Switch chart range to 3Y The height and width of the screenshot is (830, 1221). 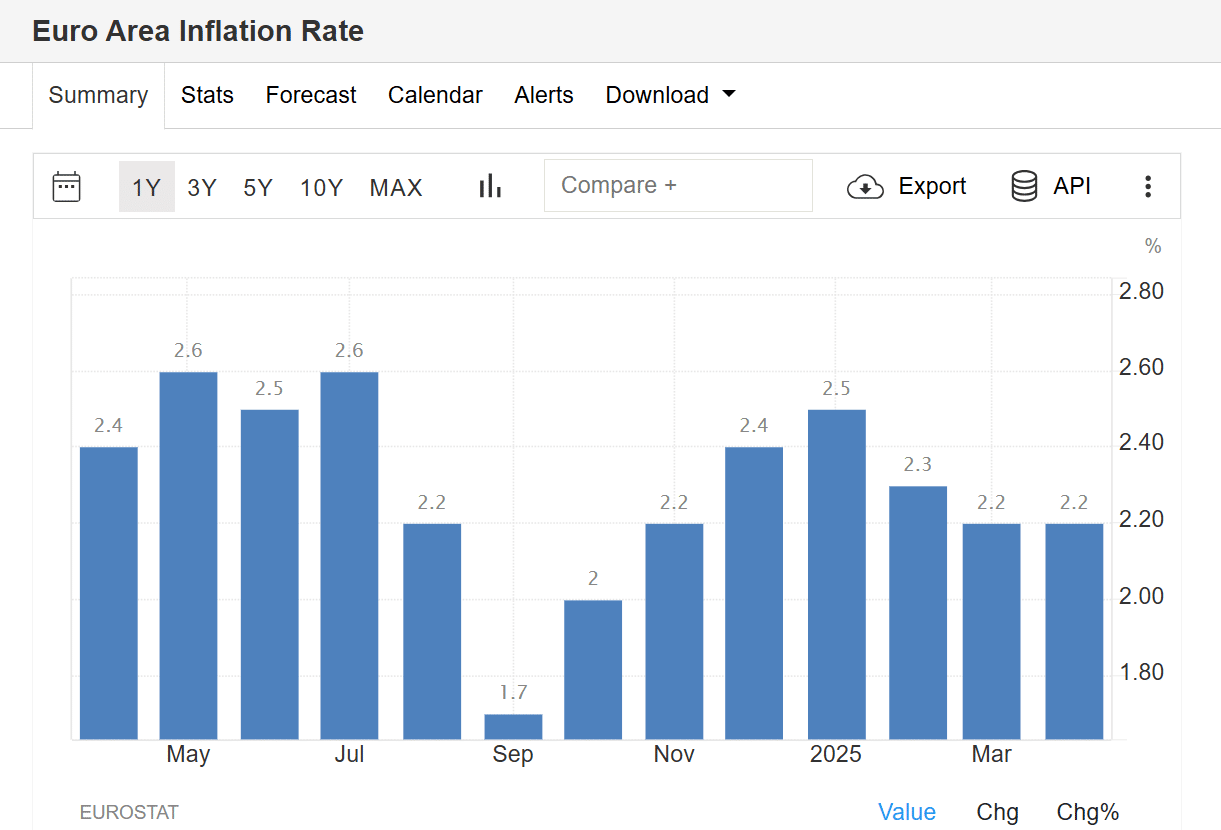click(x=202, y=187)
